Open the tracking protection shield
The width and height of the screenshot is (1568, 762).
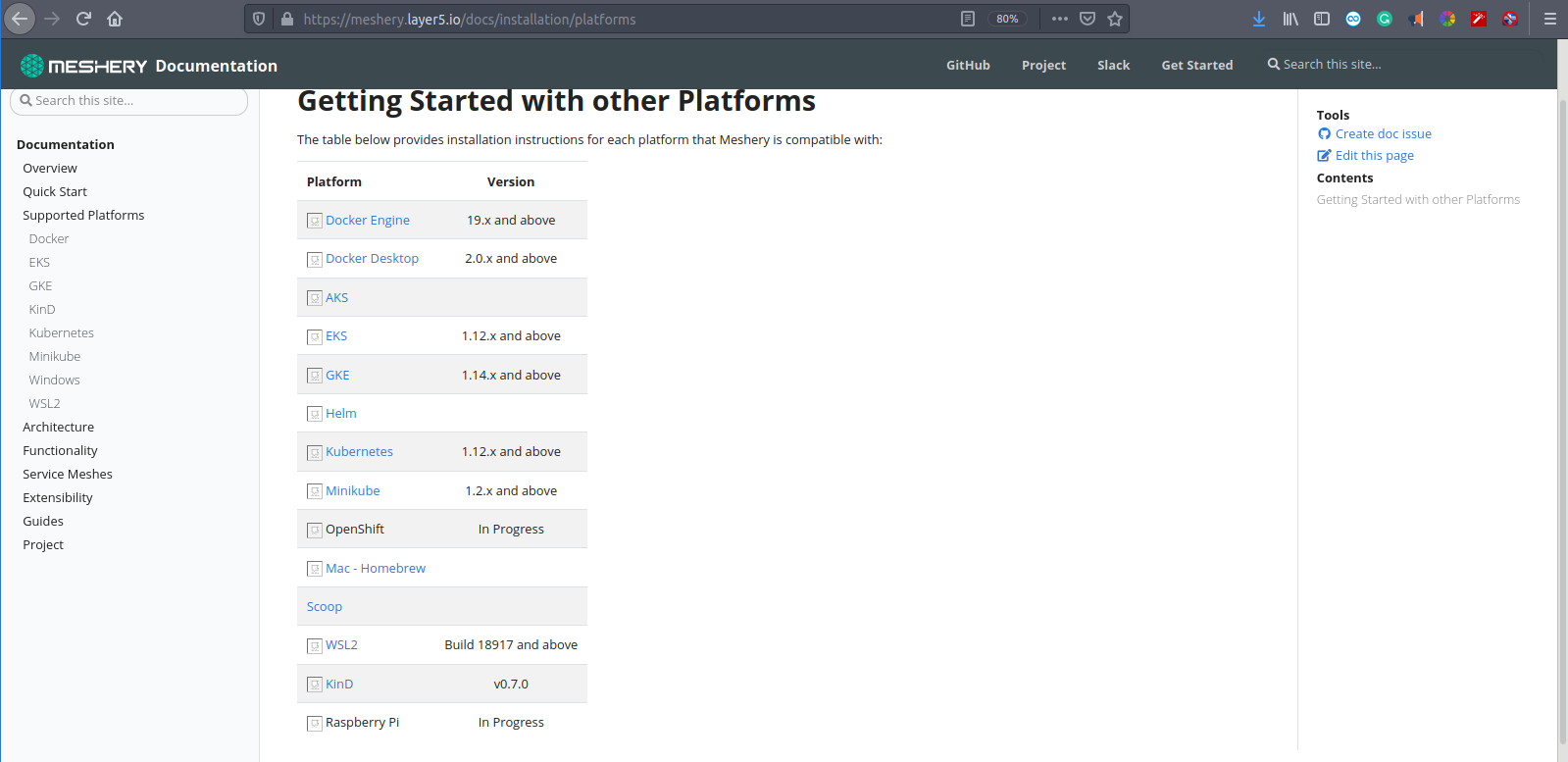point(259,19)
